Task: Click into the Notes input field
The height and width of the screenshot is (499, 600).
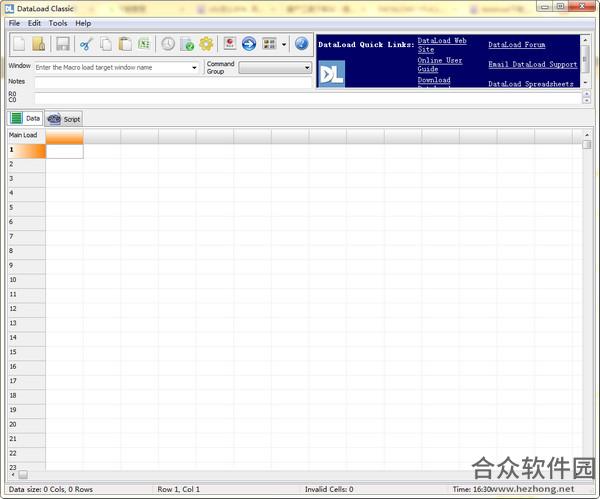Action: [173, 82]
